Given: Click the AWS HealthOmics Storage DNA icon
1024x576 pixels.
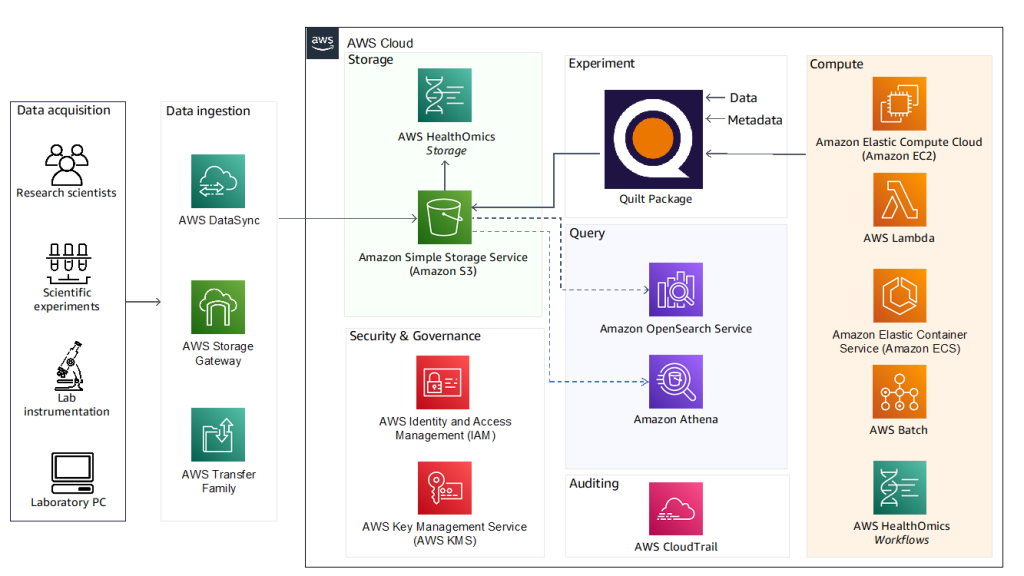Looking at the screenshot, I should 444,95.
